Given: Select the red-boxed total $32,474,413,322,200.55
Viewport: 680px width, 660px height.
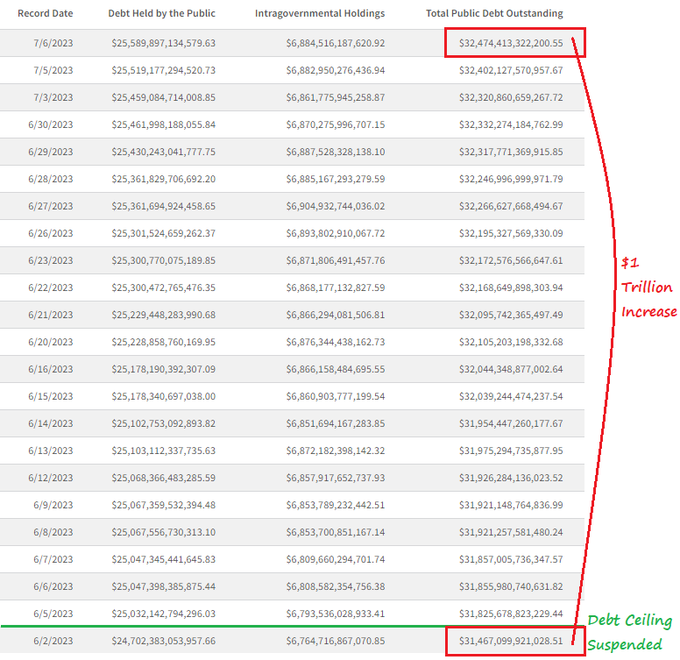Looking at the screenshot, I should (512, 44).
